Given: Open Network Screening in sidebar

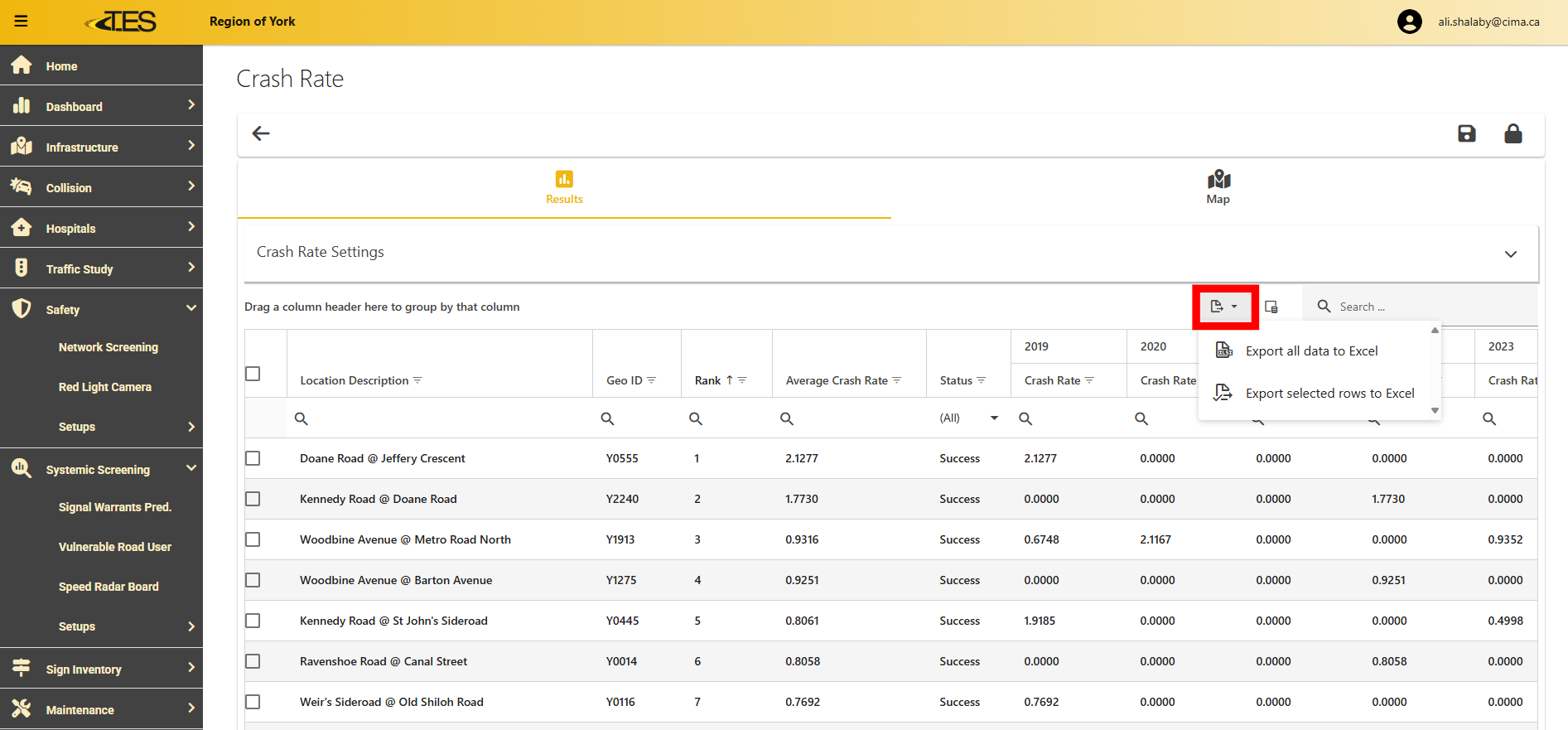Looking at the screenshot, I should click(x=109, y=347).
